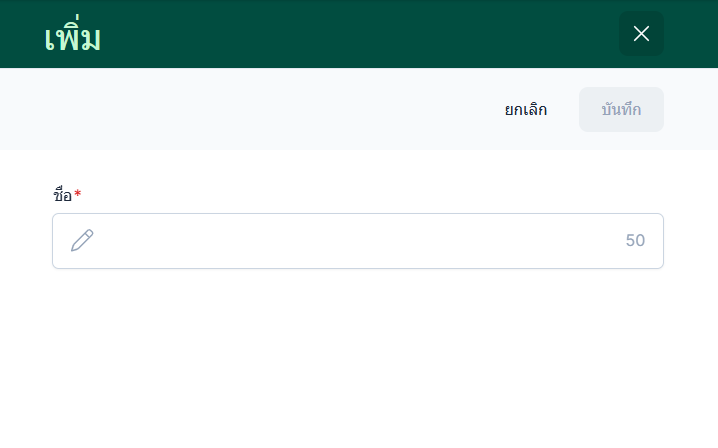
Task: Select the edit pencil beside name input
Action: tap(82, 240)
